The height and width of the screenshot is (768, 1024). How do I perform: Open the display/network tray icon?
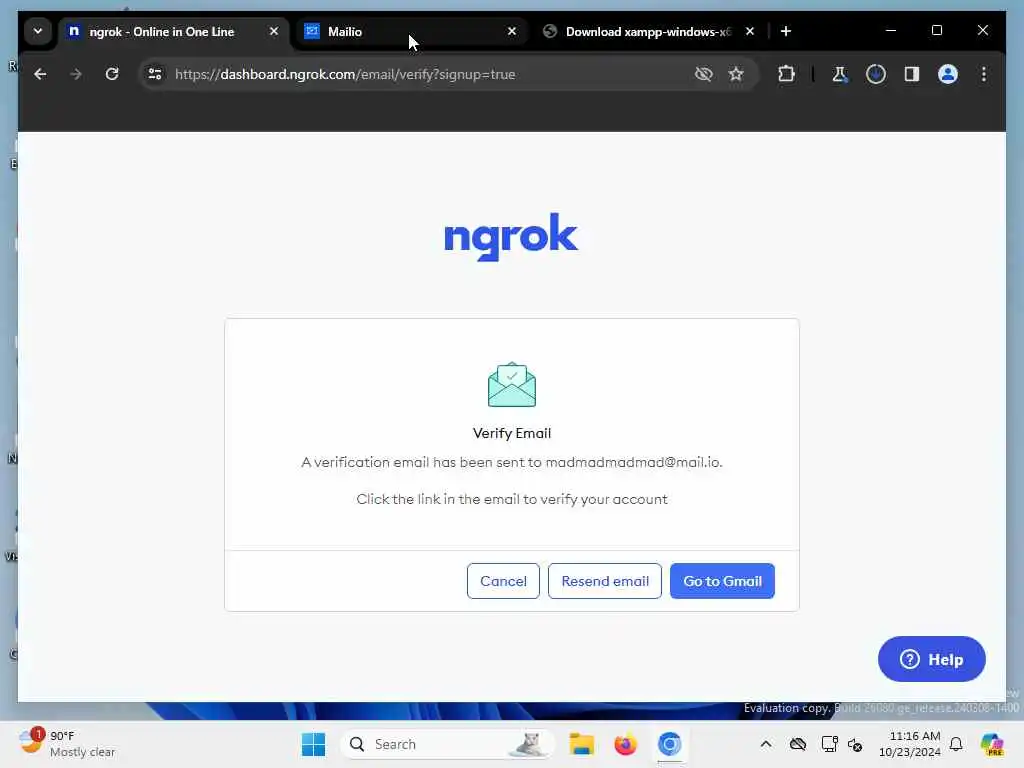click(829, 744)
